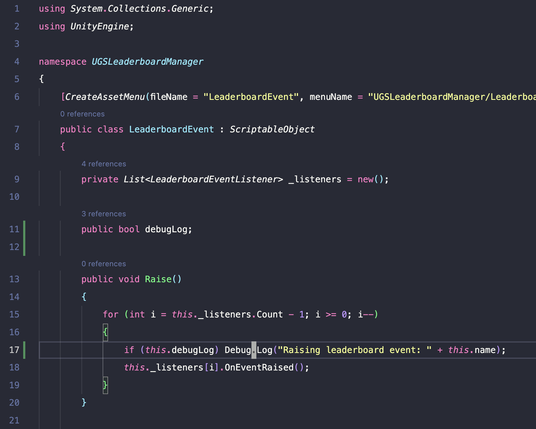Click 'debugLog' field name on line 11
Screen dimensions: 536x429
coord(166,229)
